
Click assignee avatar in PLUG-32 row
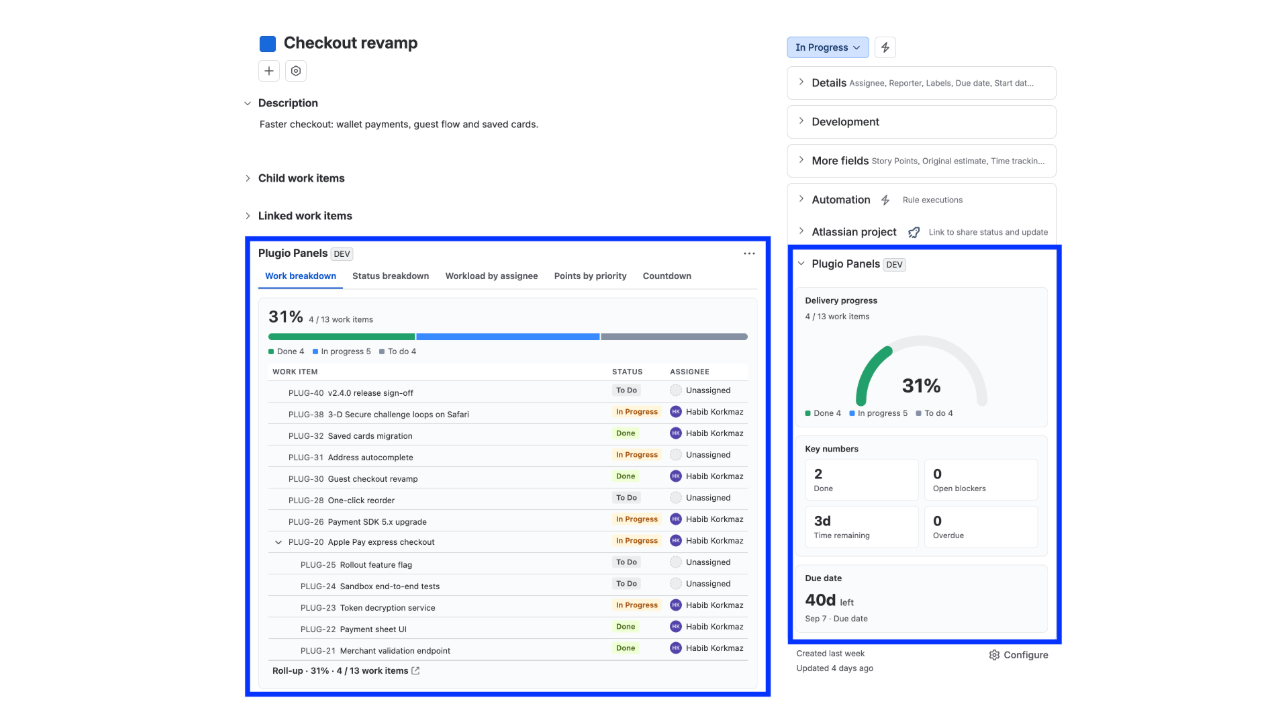point(676,433)
